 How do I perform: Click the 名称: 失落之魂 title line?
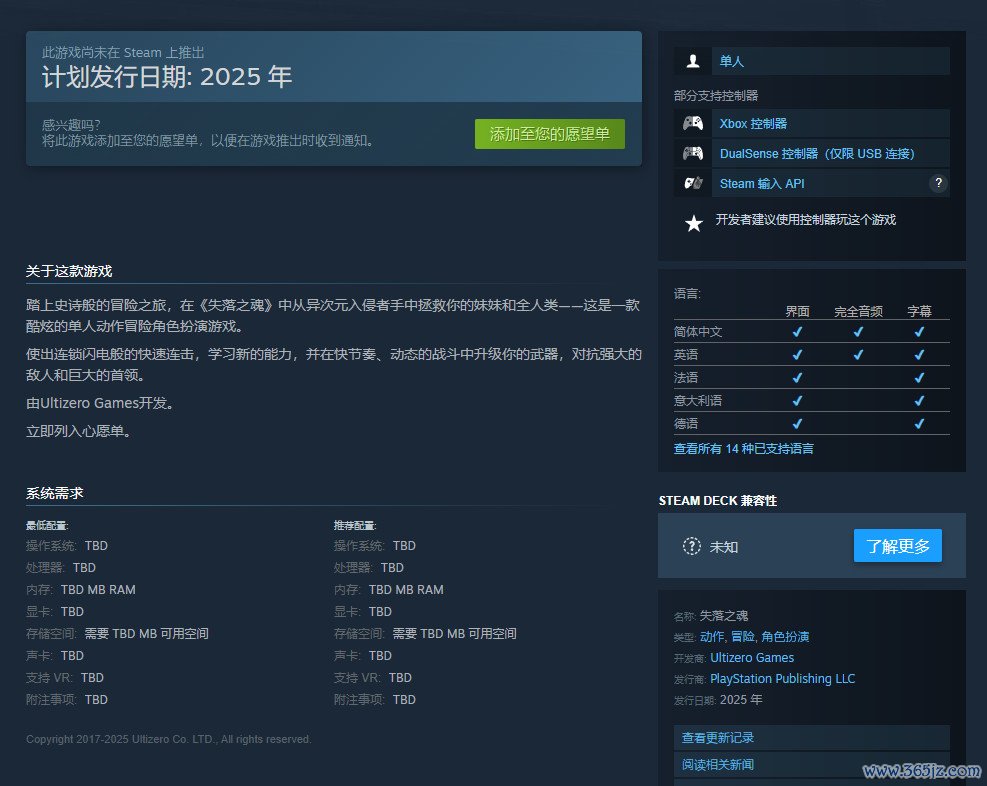pyautogui.click(x=711, y=616)
